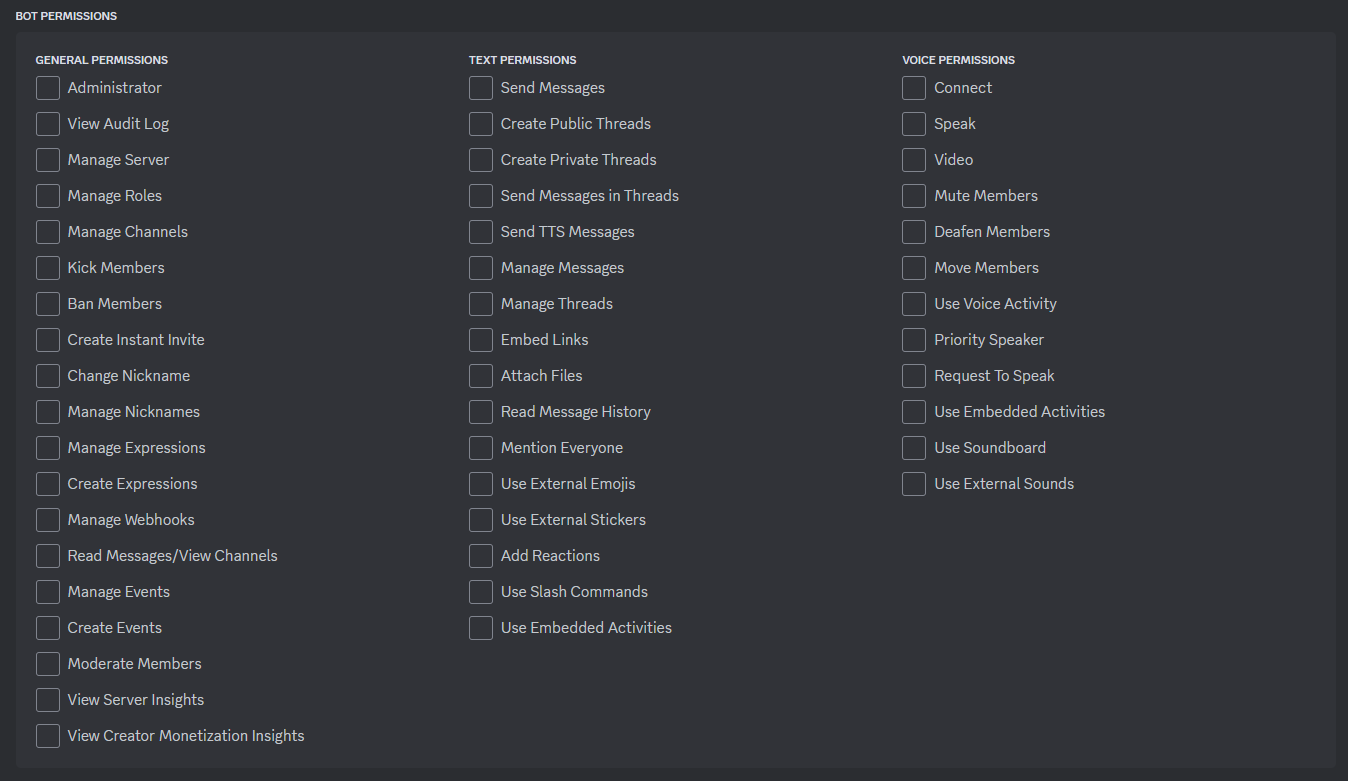Toggle Send TTS Messages checkbox
The image size is (1348, 781).
point(480,232)
